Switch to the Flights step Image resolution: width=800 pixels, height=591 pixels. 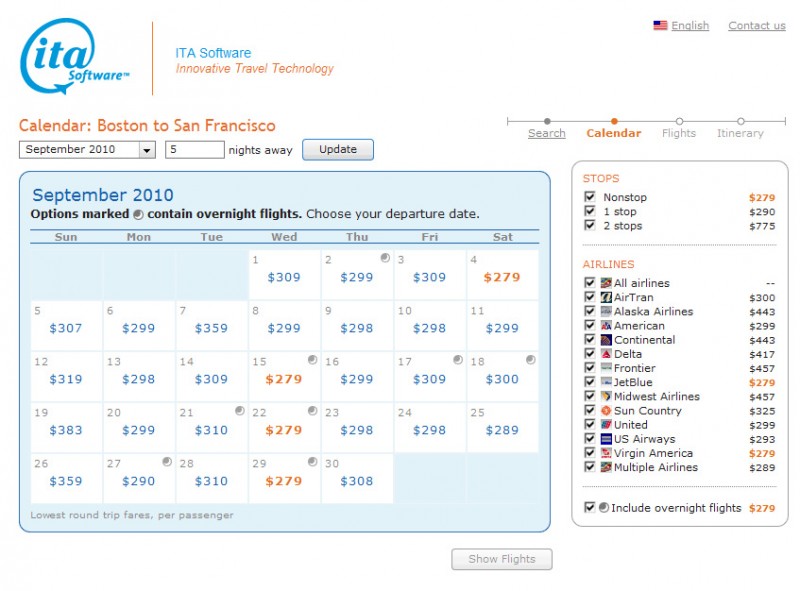coord(679,131)
